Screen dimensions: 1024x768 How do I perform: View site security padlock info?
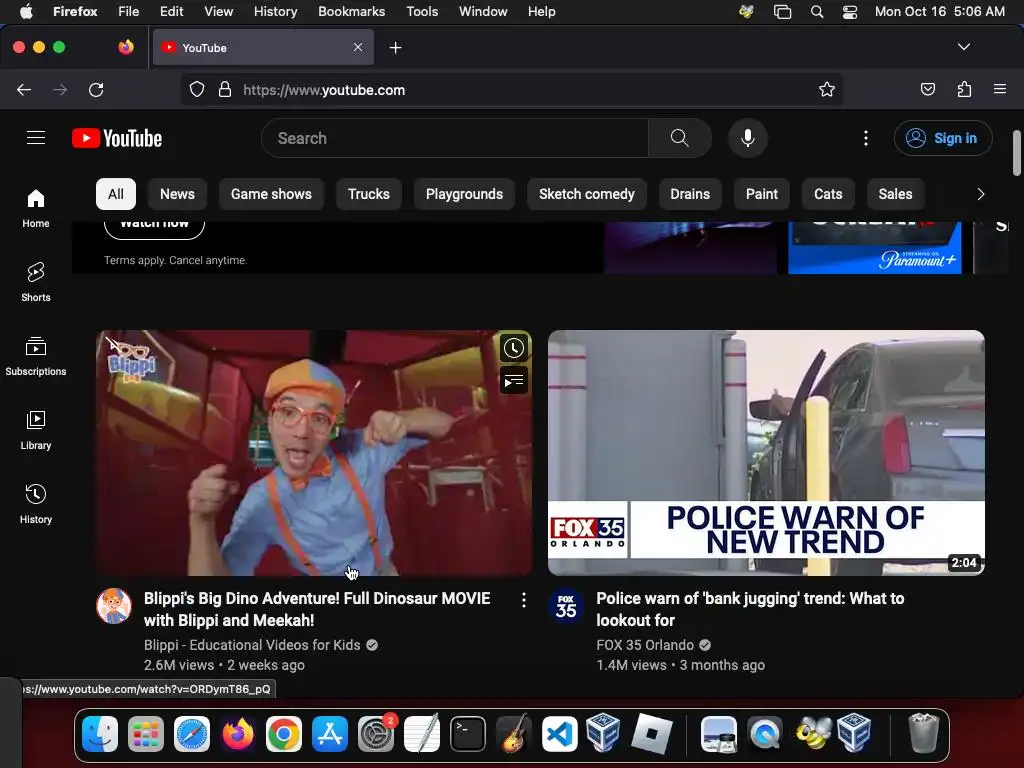225,89
